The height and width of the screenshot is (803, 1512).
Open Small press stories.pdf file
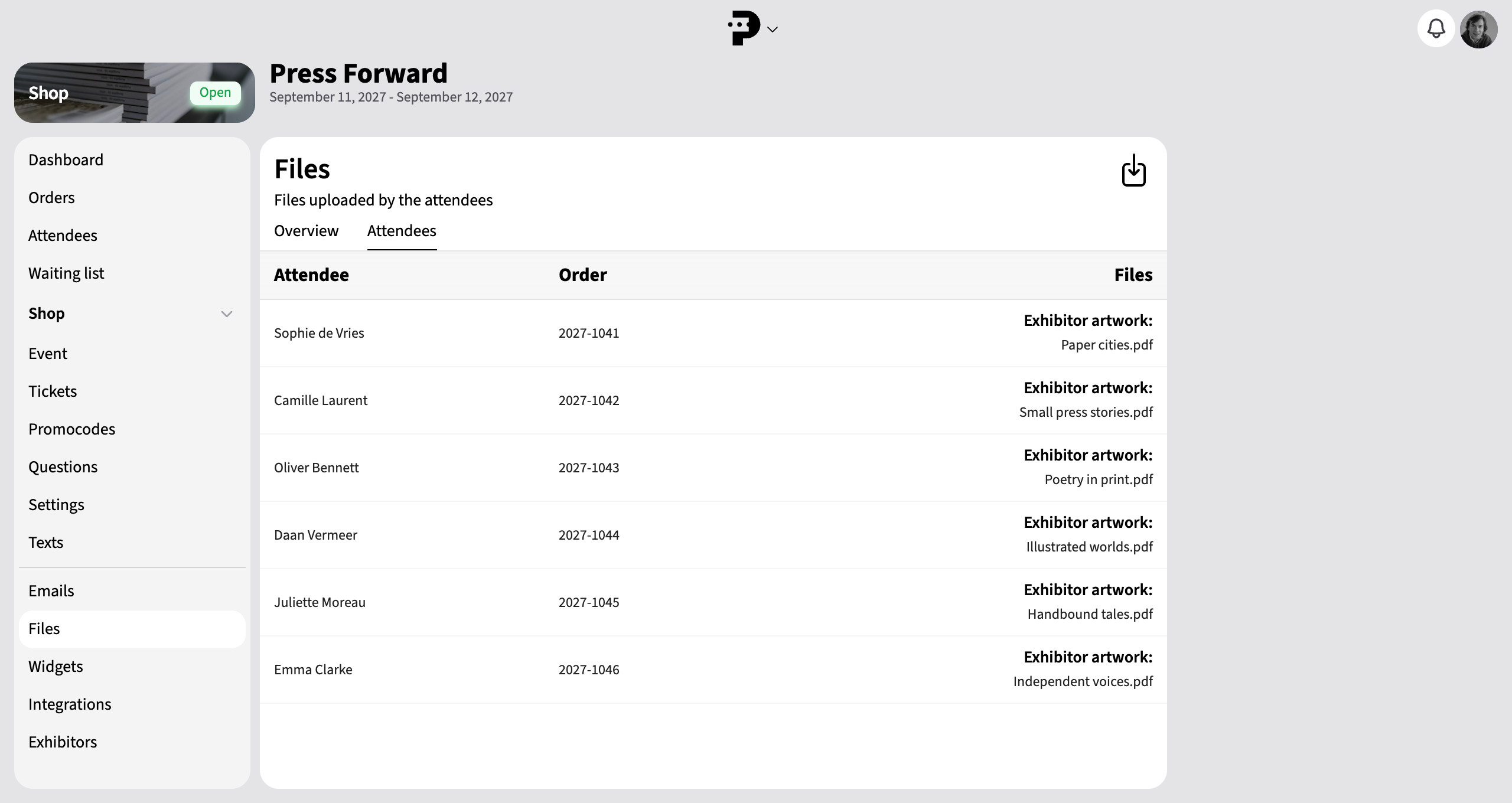click(x=1086, y=412)
